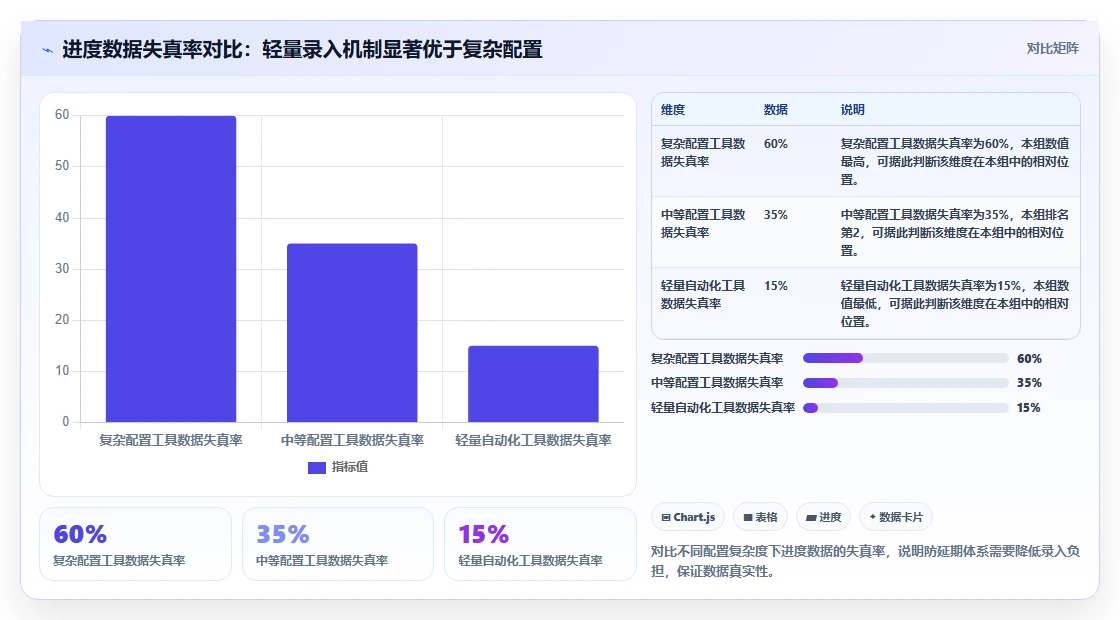The width and height of the screenshot is (1120, 620).
Task: Click x-axis label 复杂配置工具数据失真率
Action: (x=171, y=440)
